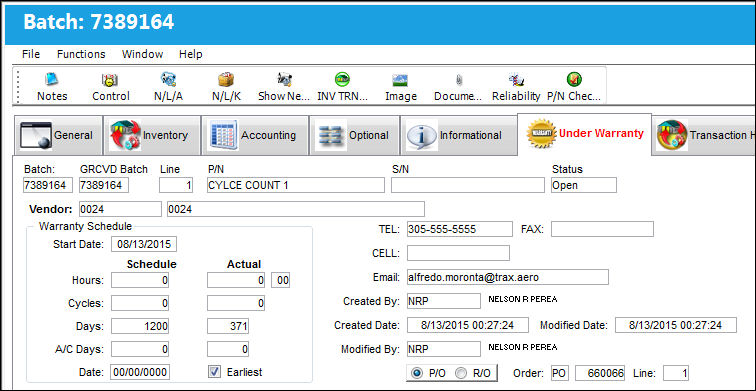Click the empty S/N field
This screenshot has height=391, width=756.
point(468,186)
